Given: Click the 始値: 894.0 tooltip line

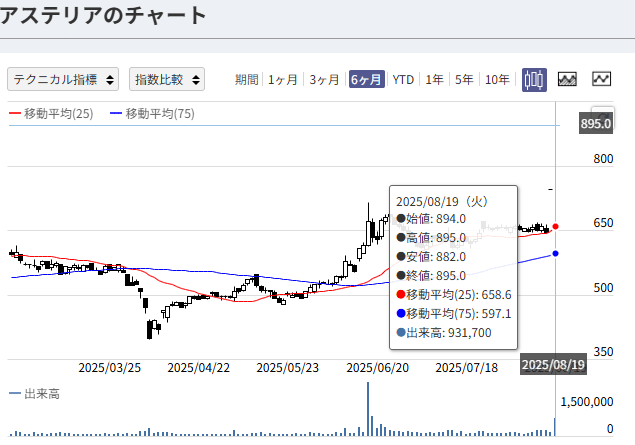Looking at the screenshot, I should click(x=431, y=219).
